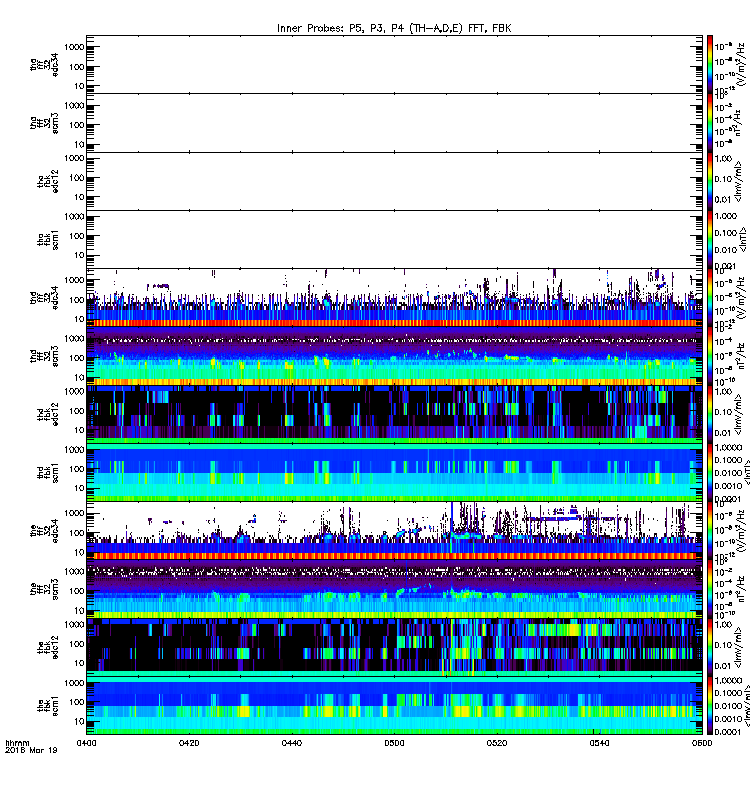Click the 0500 time tick label
This screenshot has width=750, height=800.
[394, 743]
